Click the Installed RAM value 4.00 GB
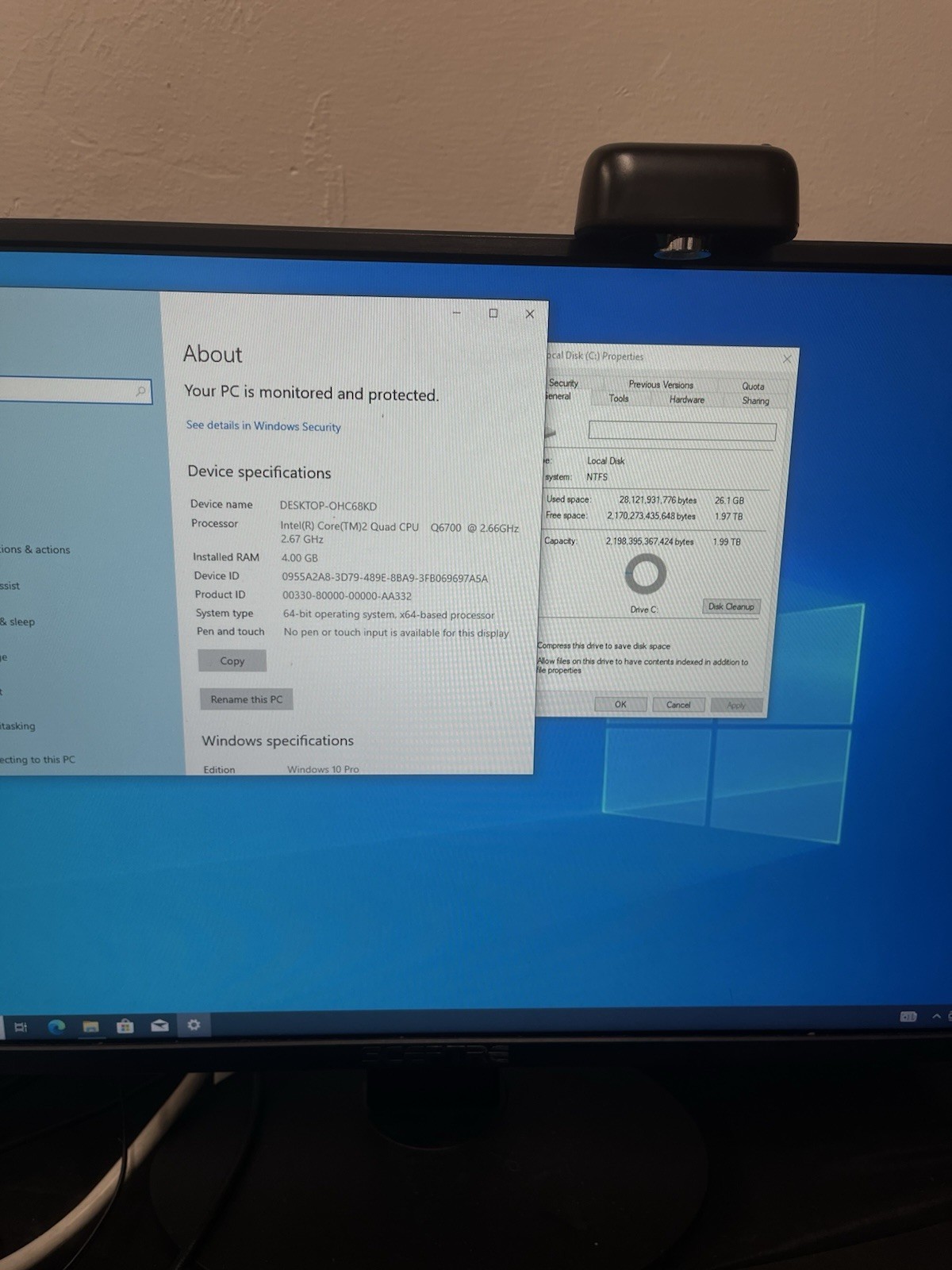This screenshot has height=1270, width=952. pos(299,558)
